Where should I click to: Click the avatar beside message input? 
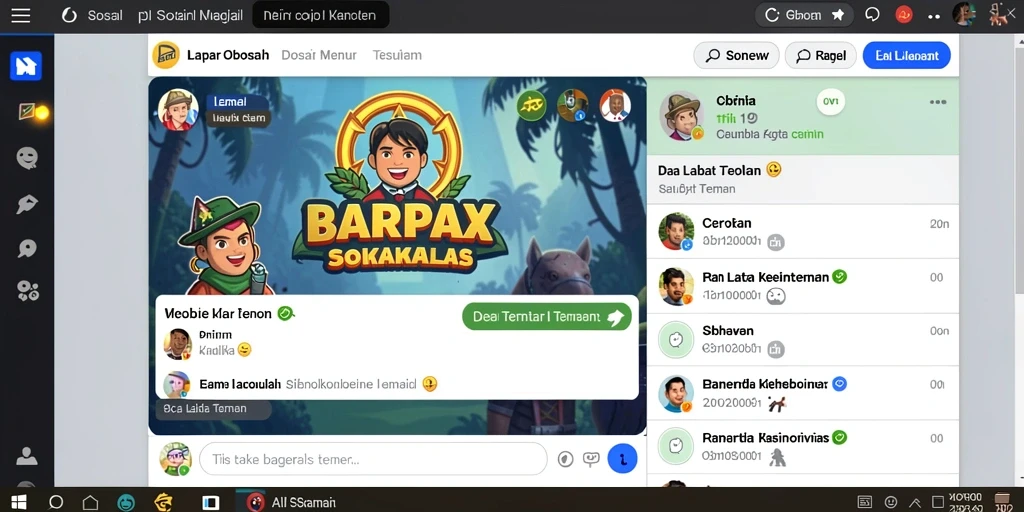(x=176, y=459)
